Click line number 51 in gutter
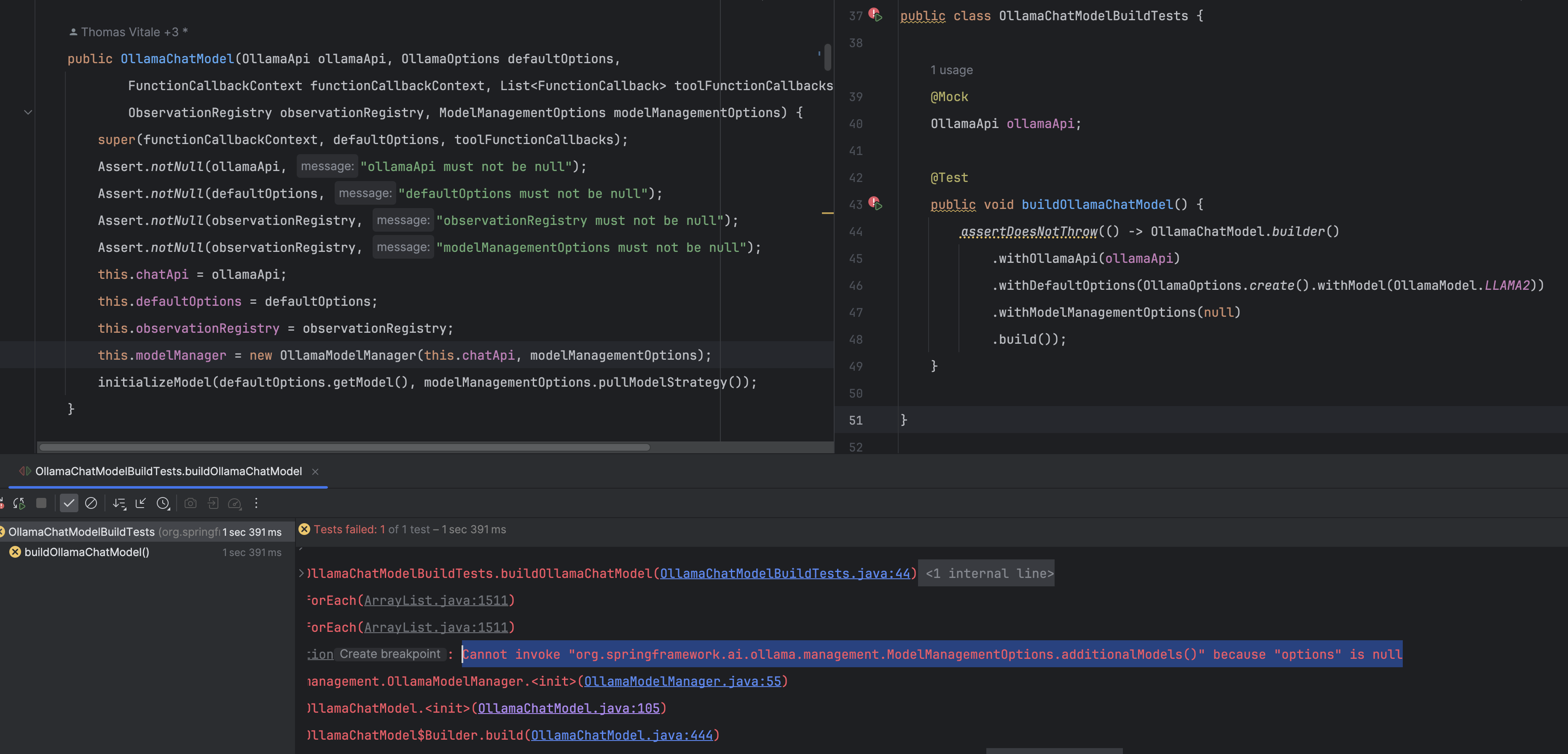1568x754 pixels. tap(855, 420)
